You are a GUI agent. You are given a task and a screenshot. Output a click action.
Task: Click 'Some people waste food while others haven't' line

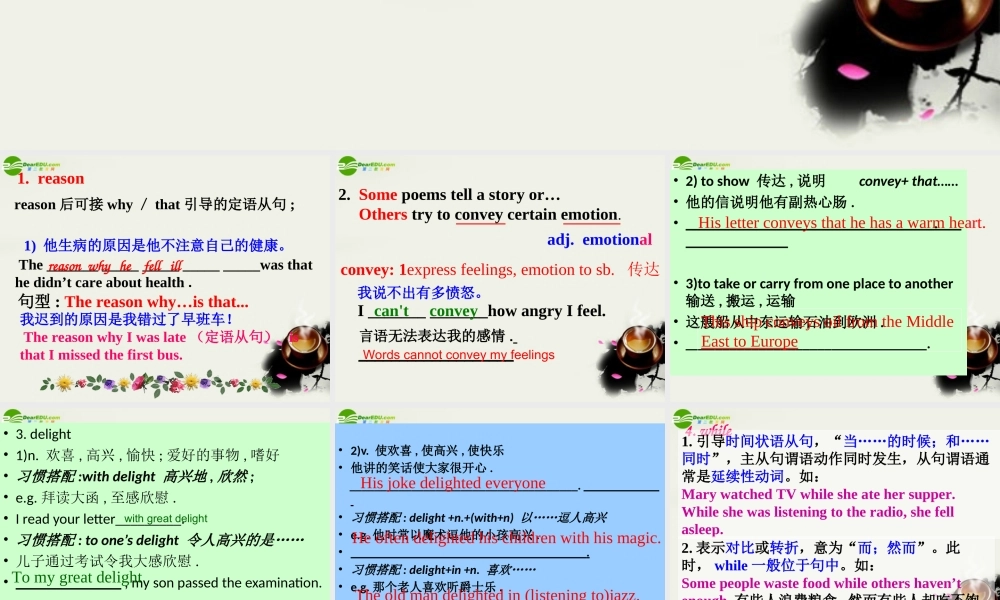[821, 583]
